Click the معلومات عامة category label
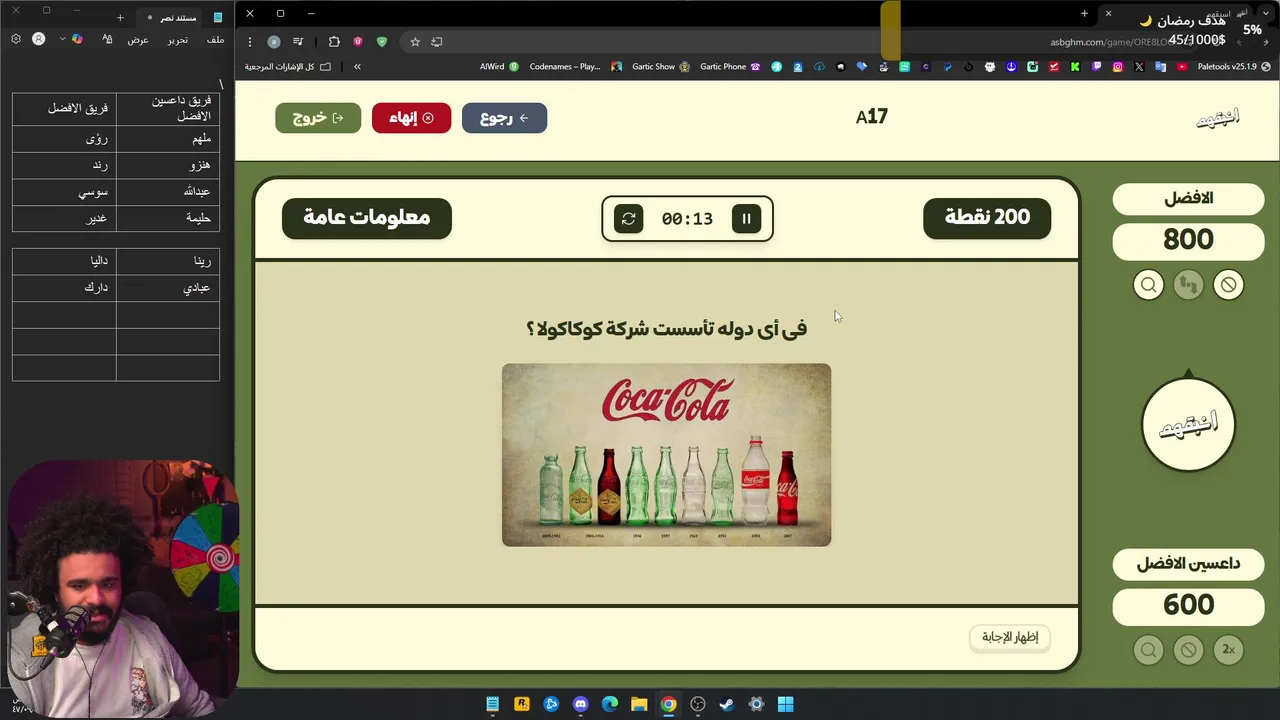This screenshot has height=720, width=1280. click(x=367, y=218)
